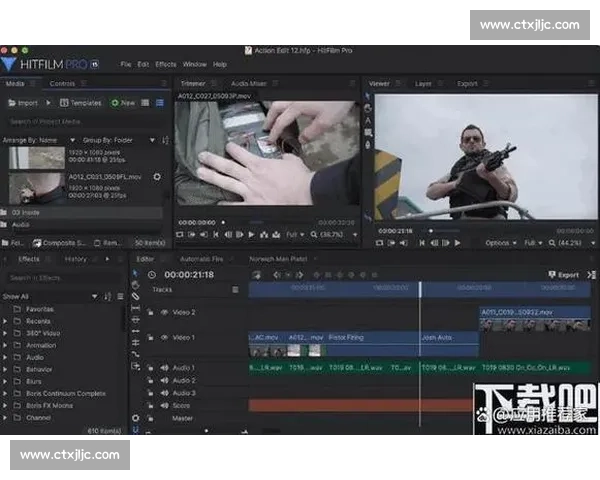Hide the Video 1 track with its eye icon
Screen dimensions: 600x480
[164, 338]
